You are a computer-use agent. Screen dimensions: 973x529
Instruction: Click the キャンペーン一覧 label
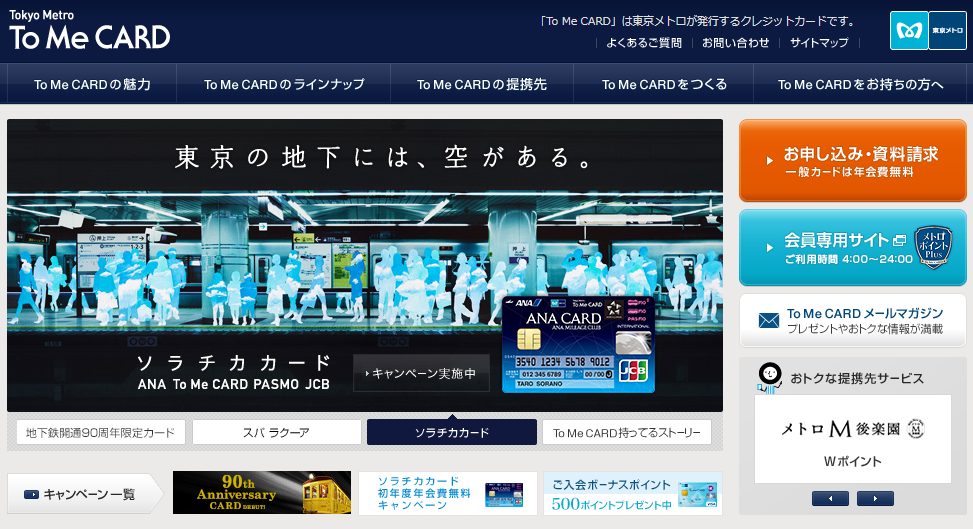pyautogui.click(x=89, y=494)
